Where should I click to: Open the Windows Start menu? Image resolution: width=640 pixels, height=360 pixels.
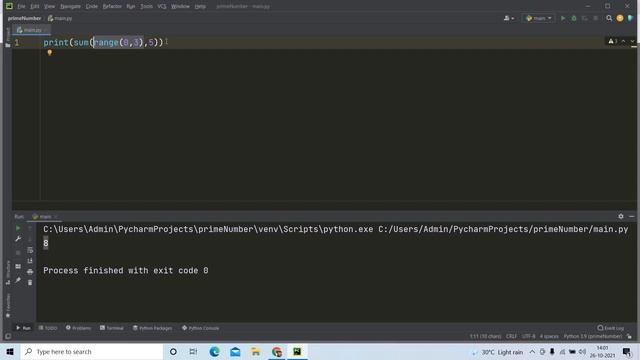[10, 351]
